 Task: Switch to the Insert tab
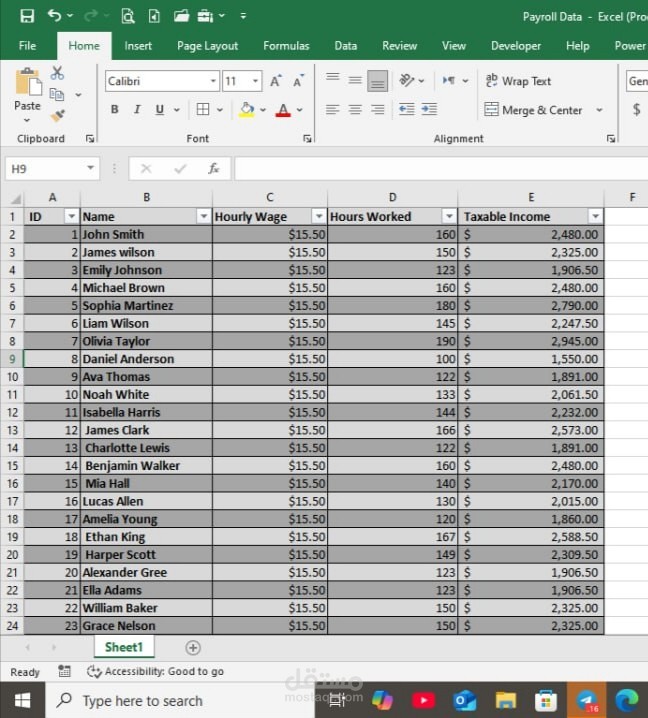point(138,46)
